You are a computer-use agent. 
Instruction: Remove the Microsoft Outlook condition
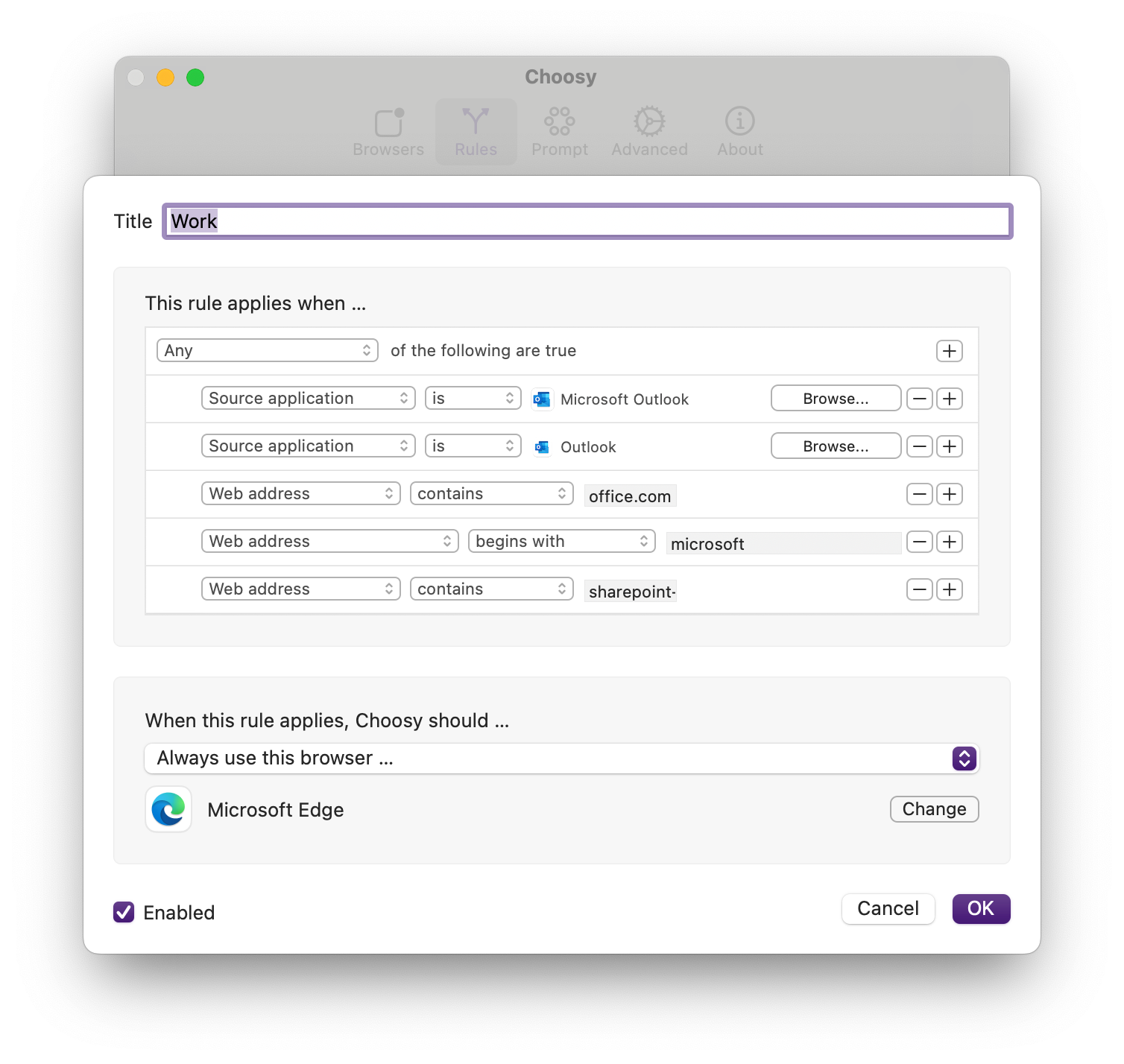[x=920, y=399]
